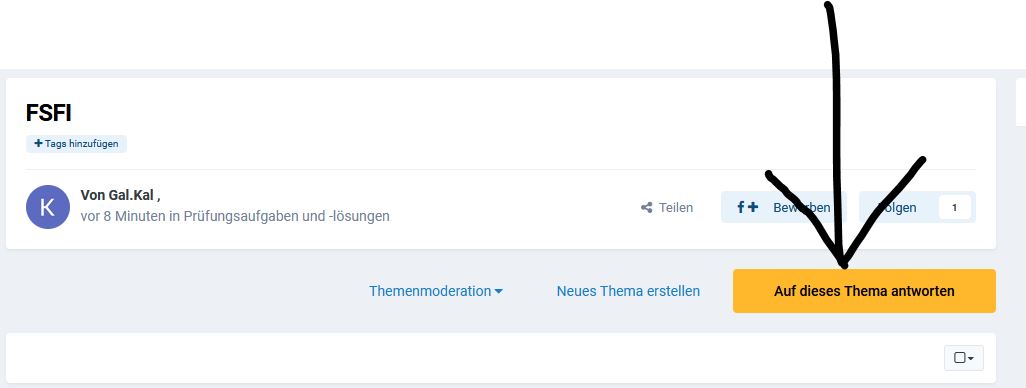The width and height of the screenshot is (1026, 388).
Task: Click the square checkbox icon in post toolbar
Action: (x=960, y=358)
